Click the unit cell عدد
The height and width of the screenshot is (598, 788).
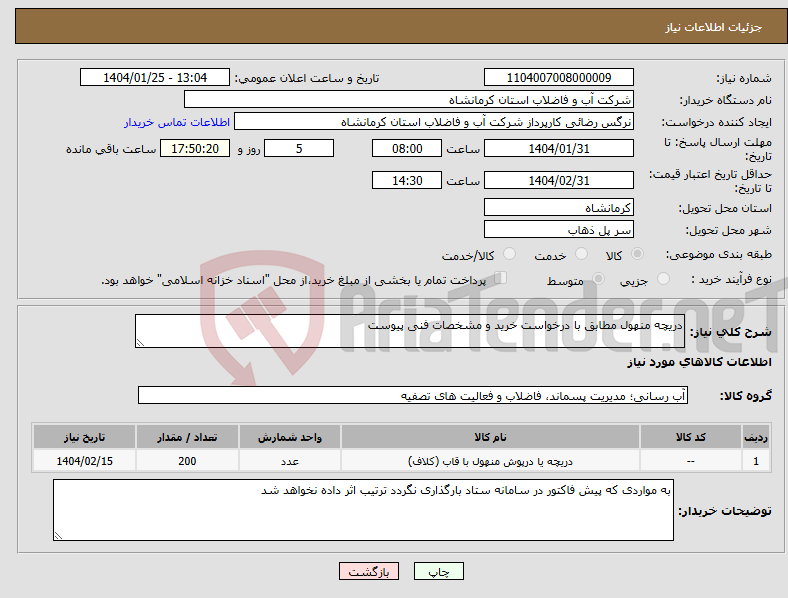[290, 461]
